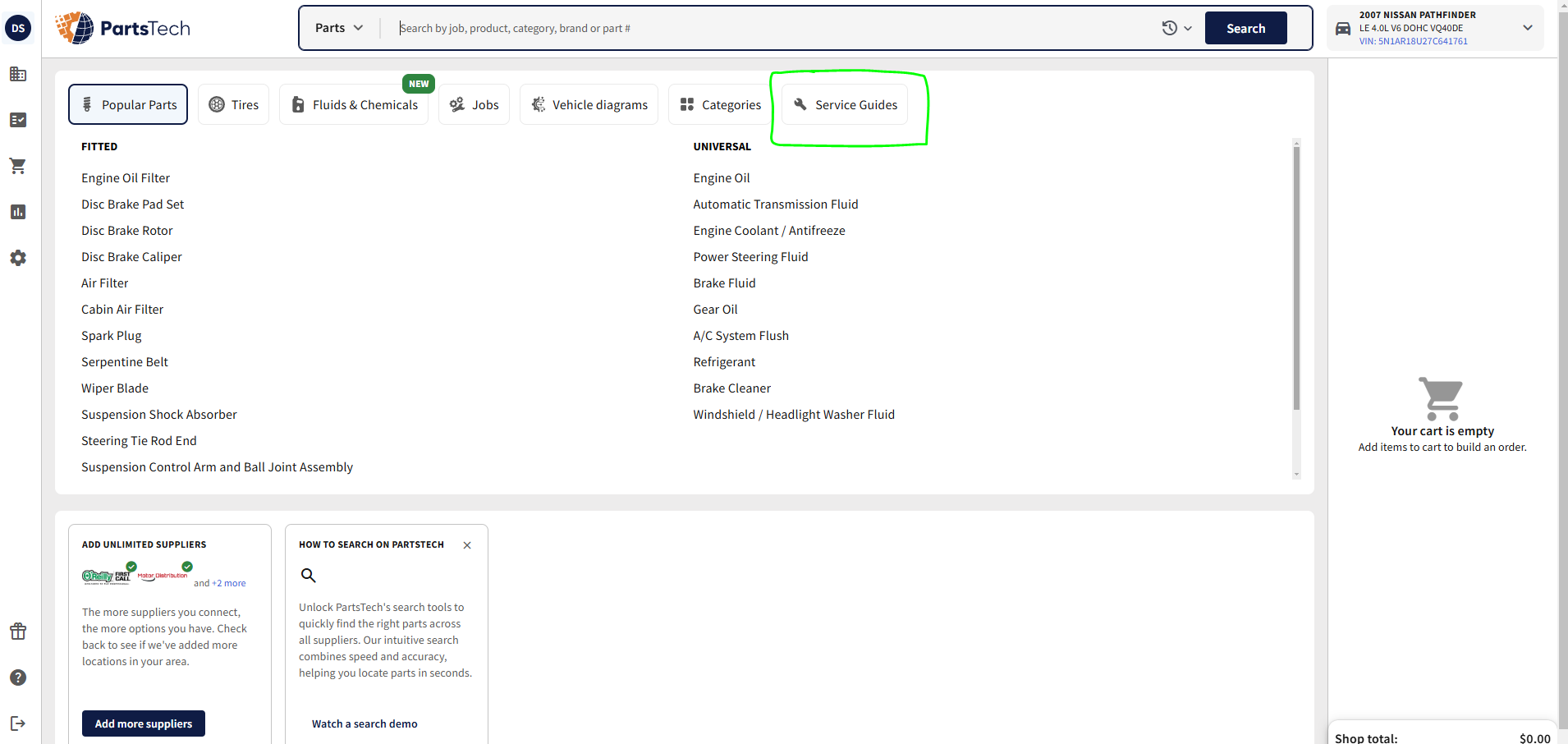Open the gift rewards icon
The width and height of the screenshot is (1568, 744).
pyautogui.click(x=18, y=631)
